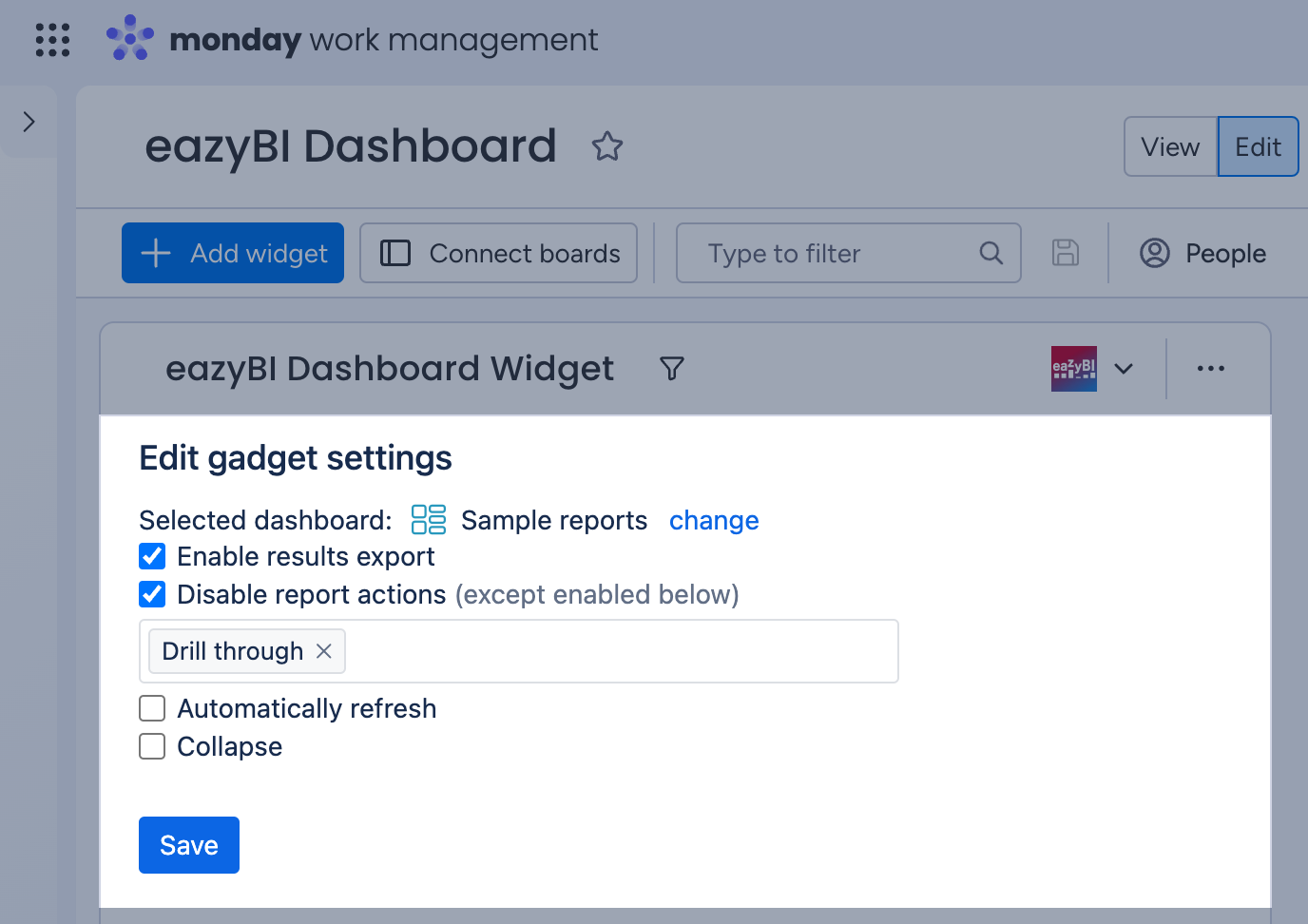Open the apps grid menu icon

[52, 40]
